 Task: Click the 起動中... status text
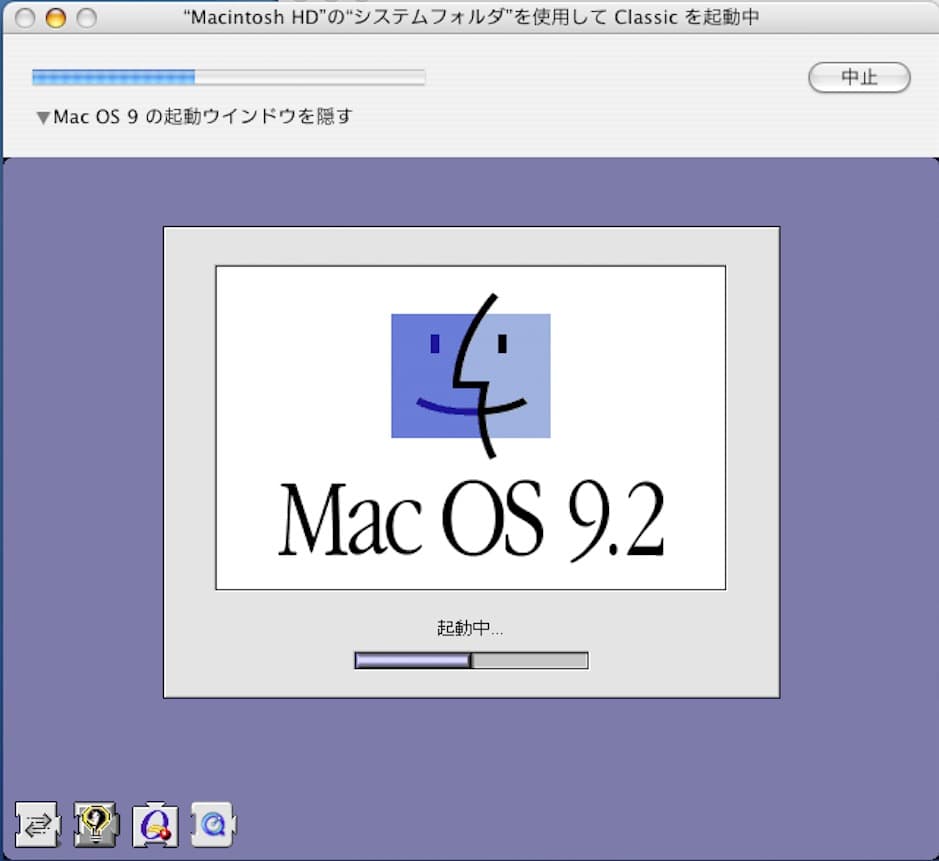[x=470, y=627]
